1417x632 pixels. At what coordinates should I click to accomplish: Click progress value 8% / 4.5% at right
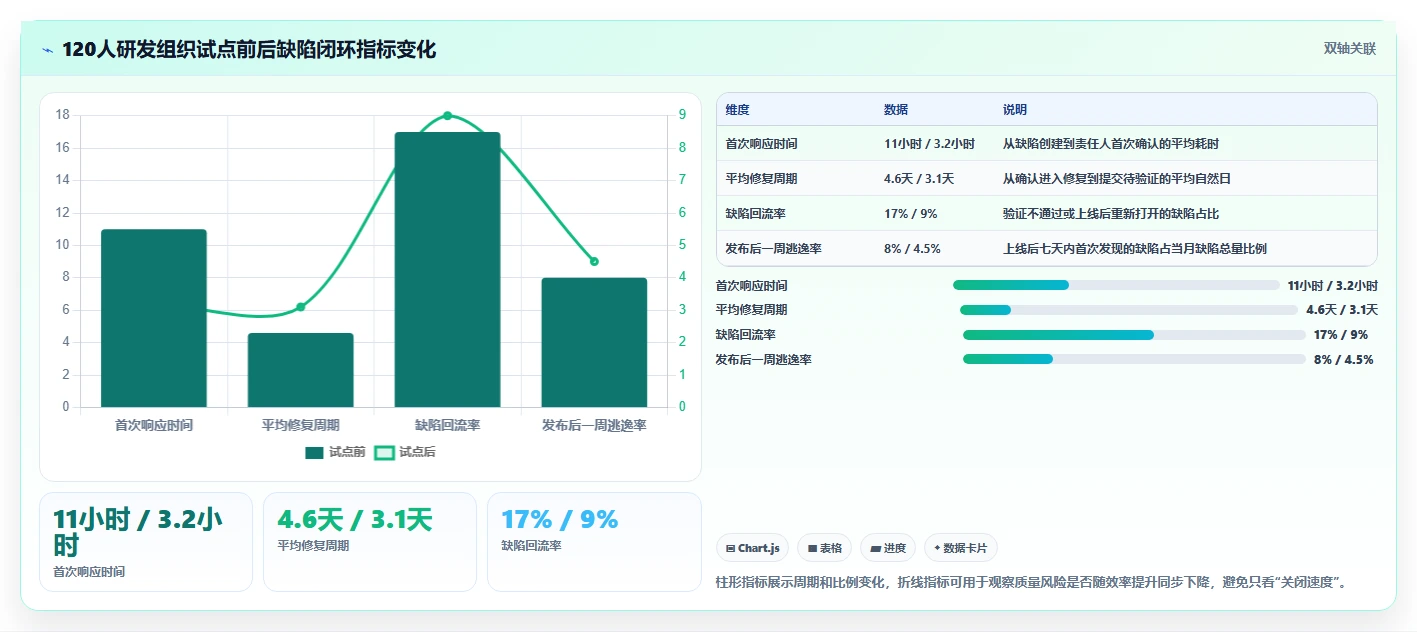[1343, 359]
